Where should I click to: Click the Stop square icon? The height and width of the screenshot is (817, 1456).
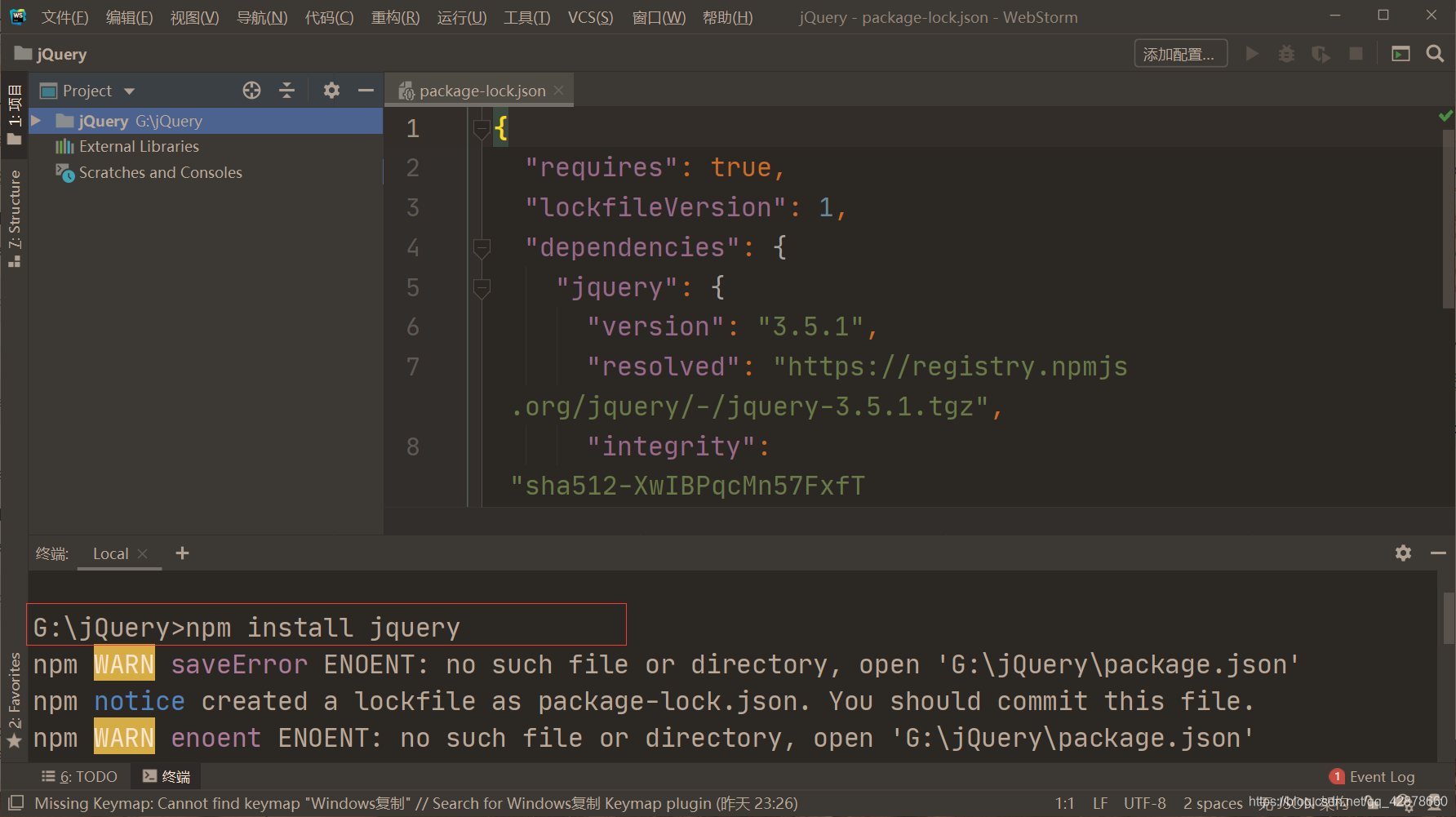[x=1356, y=54]
